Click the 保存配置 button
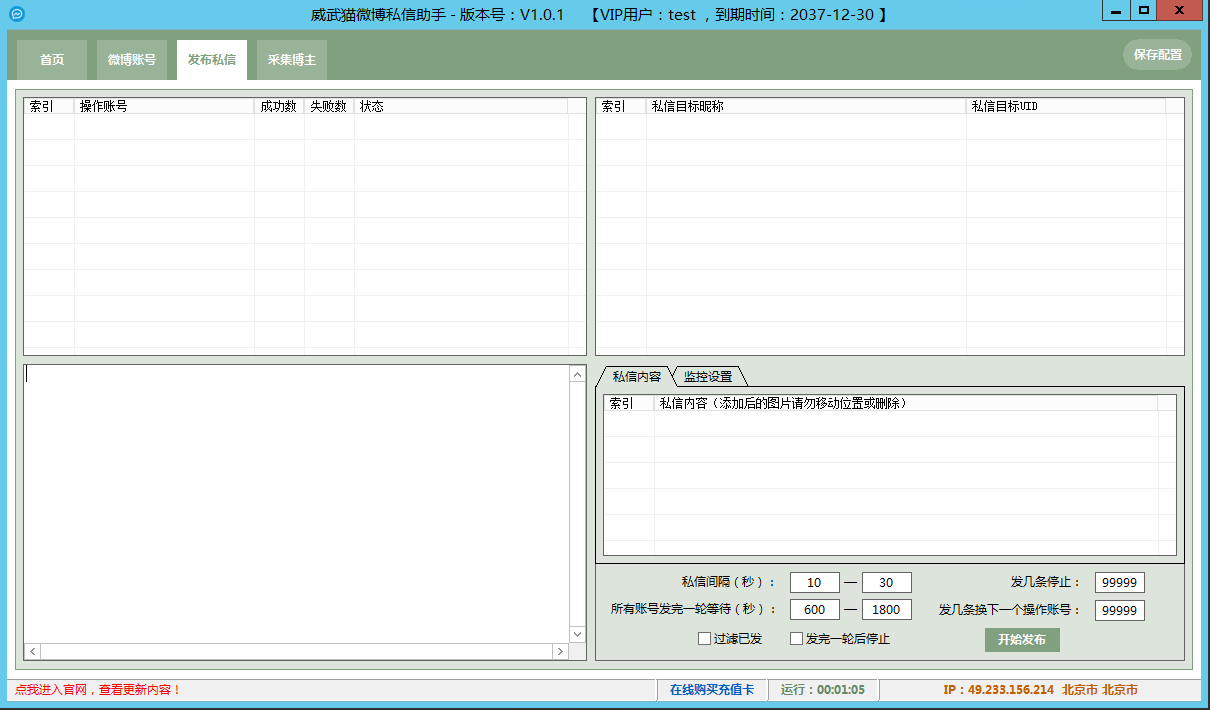Viewport: 1210px width, 710px height. pyautogui.click(x=1157, y=55)
